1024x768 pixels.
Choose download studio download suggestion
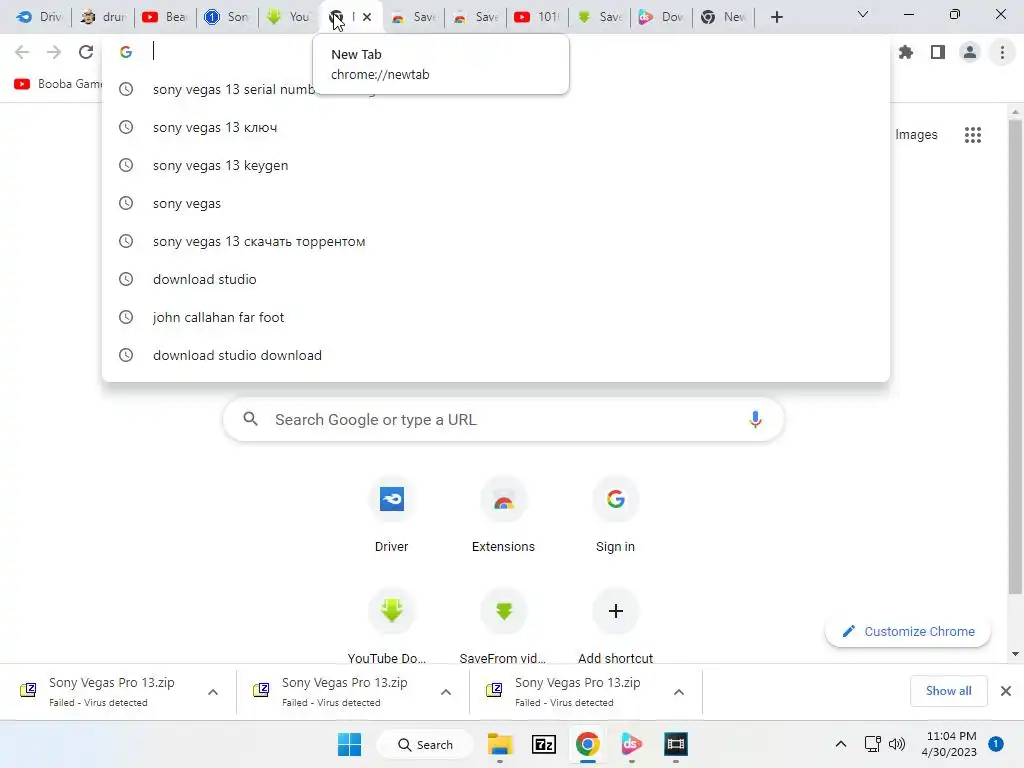click(x=496, y=355)
